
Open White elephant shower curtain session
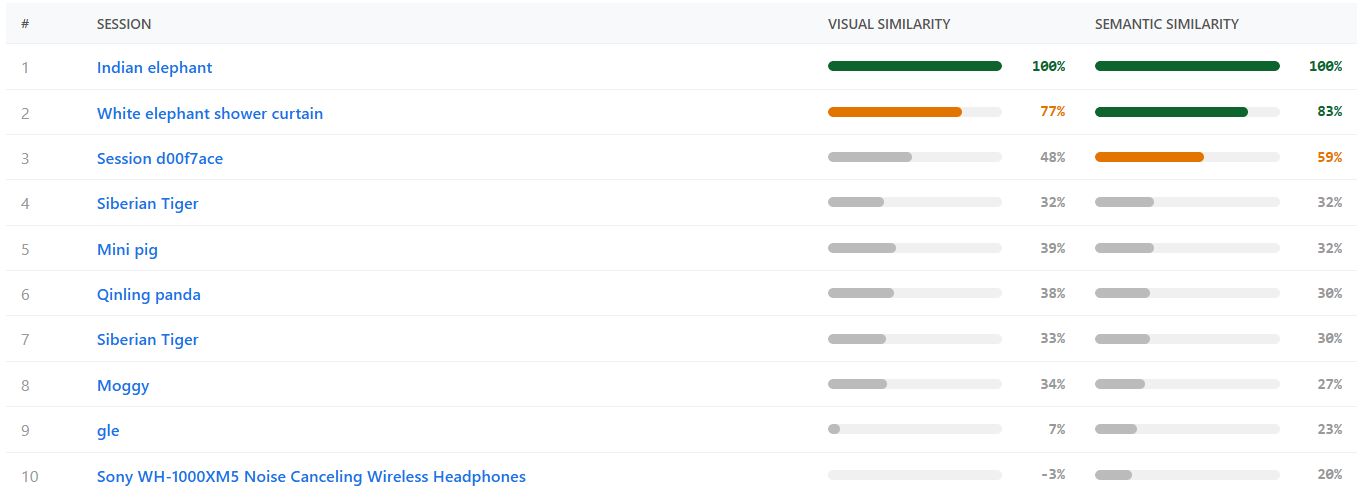[209, 113]
